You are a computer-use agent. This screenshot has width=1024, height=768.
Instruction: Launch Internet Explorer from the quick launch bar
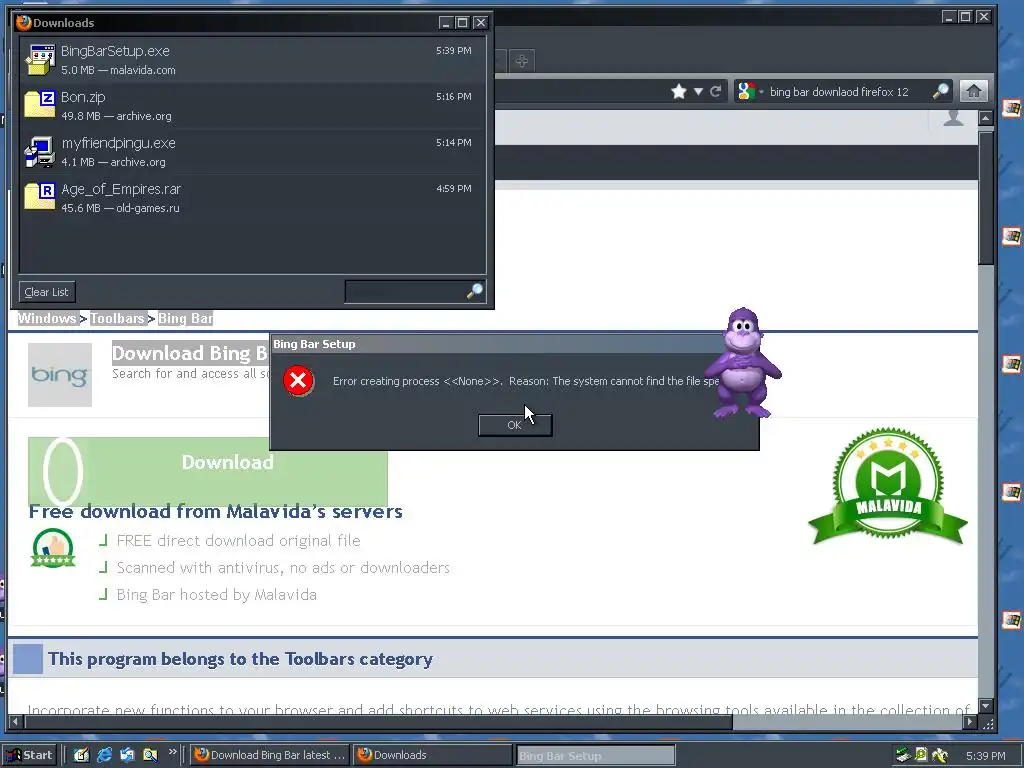pyautogui.click(x=104, y=755)
